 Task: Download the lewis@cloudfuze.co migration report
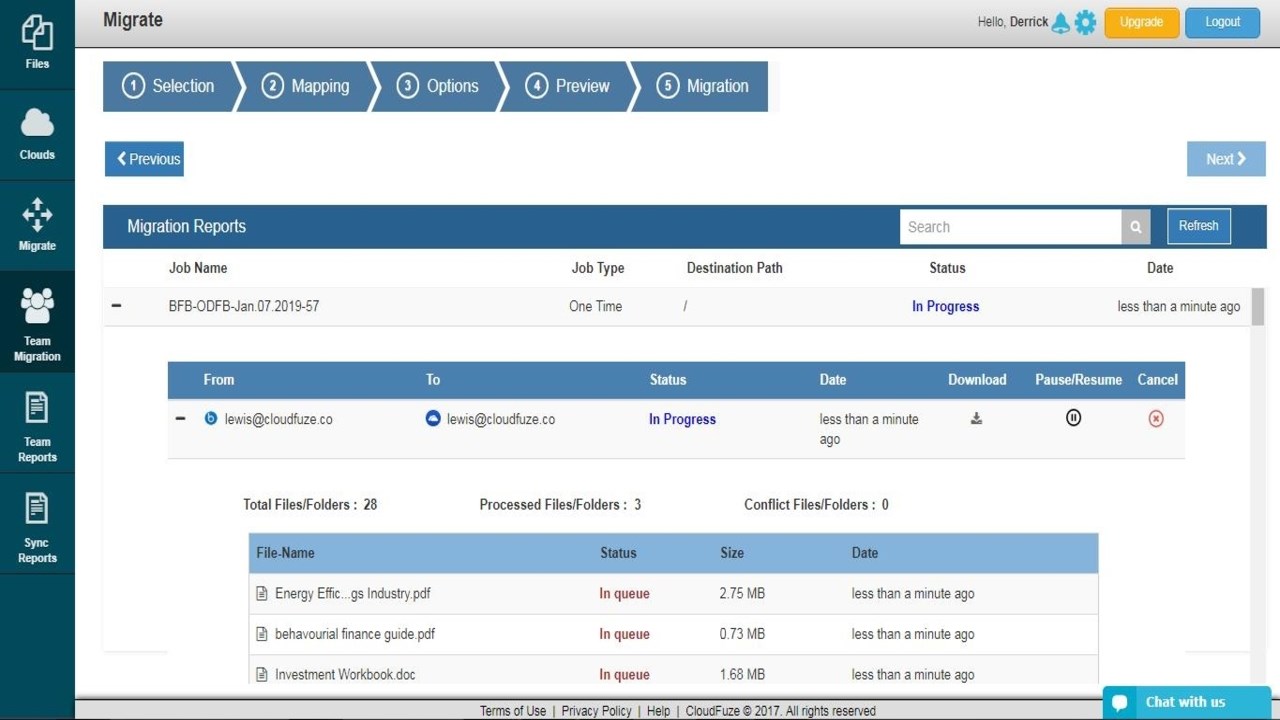[976, 419]
